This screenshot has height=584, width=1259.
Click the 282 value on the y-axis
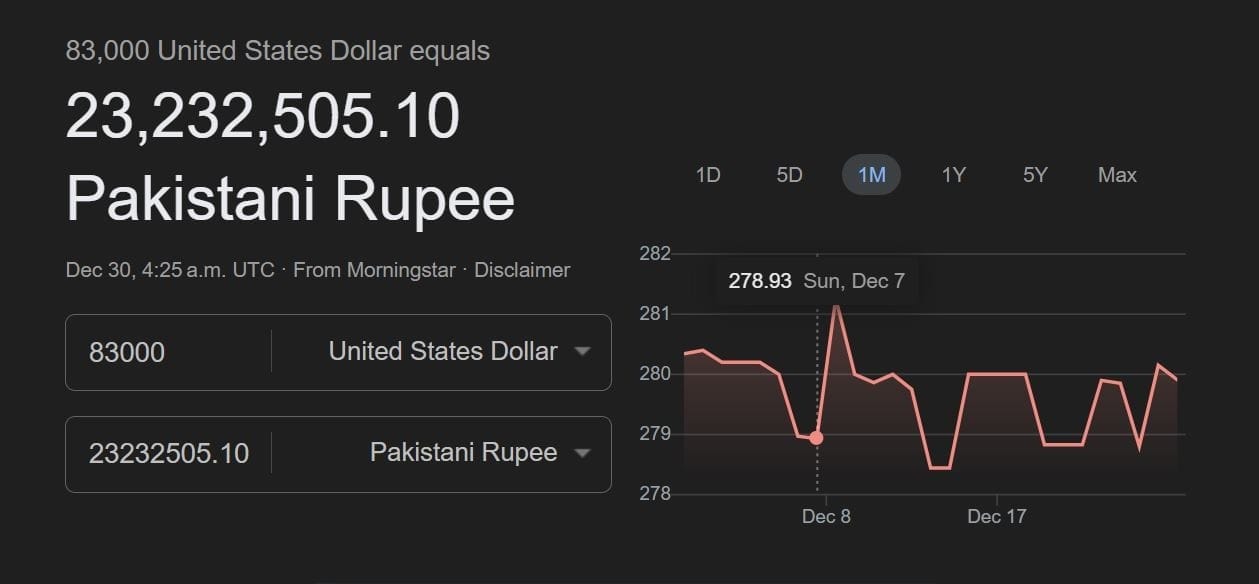[x=655, y=253]
